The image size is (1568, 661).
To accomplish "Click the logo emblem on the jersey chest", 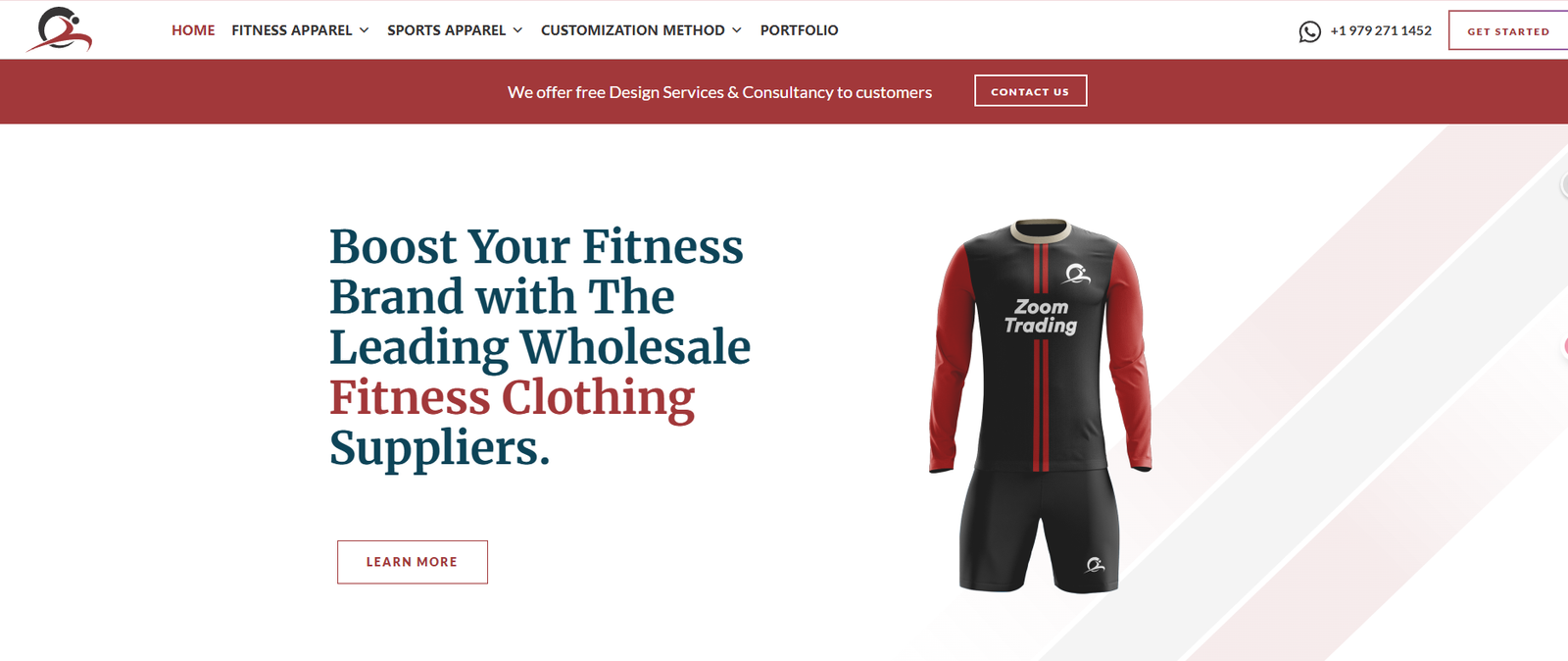I will point(1078,275).
